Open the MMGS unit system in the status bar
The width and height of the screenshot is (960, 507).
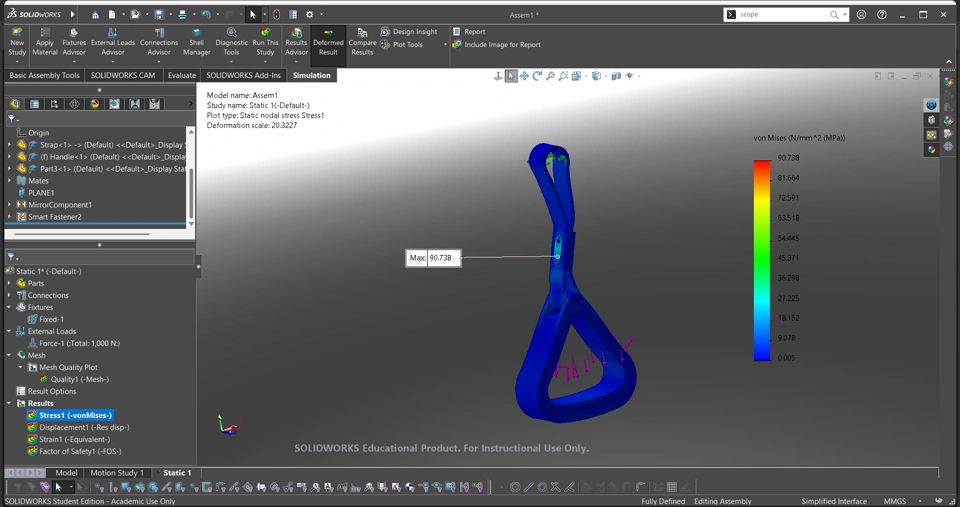coord(894,501)
